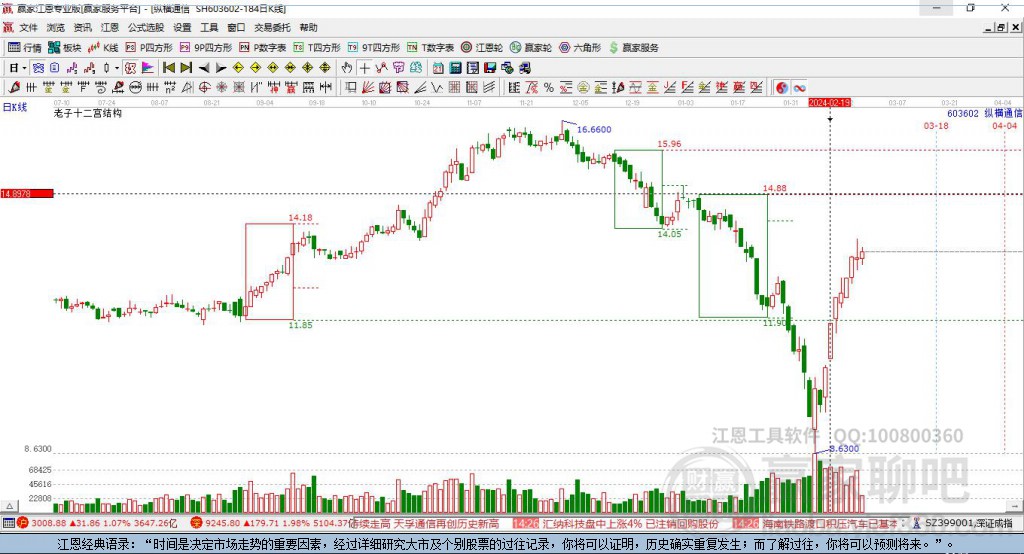Open the 交易委托 menu

[272, 27]
